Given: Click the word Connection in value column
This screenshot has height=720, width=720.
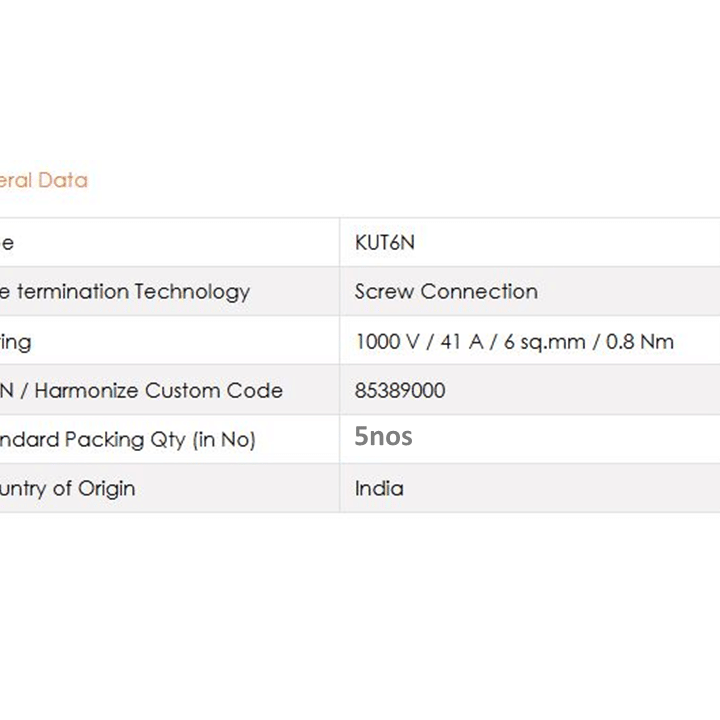Looking at the screenshot, I should click(479, 292).
